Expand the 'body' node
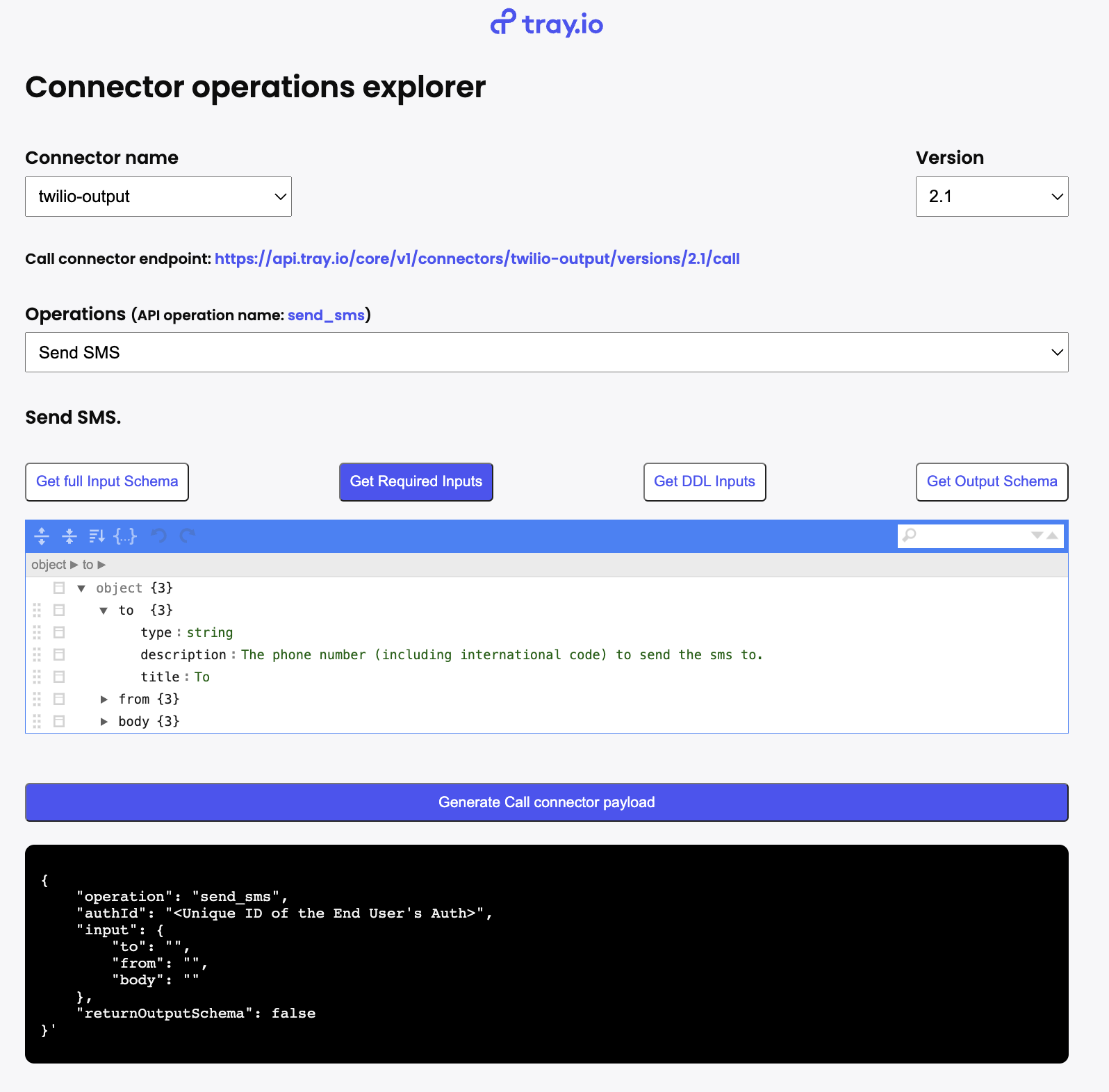The width and height of the screenshot is (1109, 1092). pyautogui.click(x=104, y=722)
